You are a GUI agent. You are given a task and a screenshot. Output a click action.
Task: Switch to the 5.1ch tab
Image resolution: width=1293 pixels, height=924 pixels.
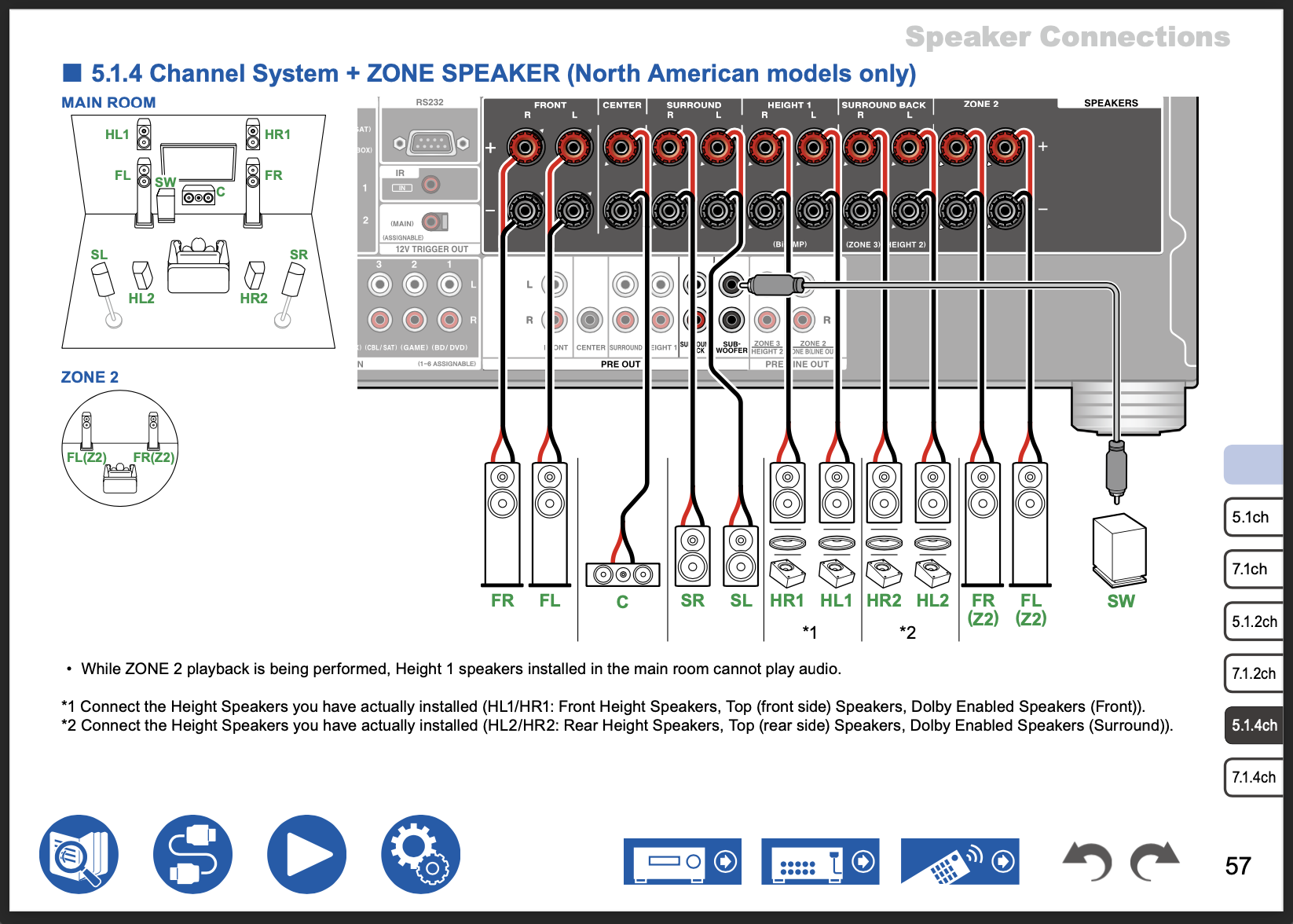[x=1252, y=518]
